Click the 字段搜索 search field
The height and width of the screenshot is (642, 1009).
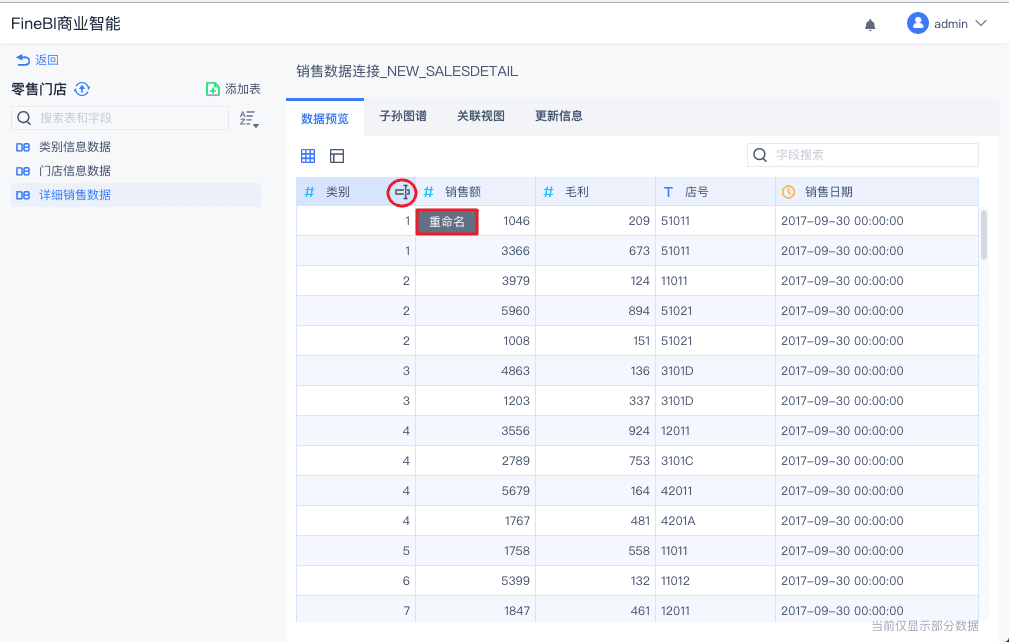tap(870, 155)
